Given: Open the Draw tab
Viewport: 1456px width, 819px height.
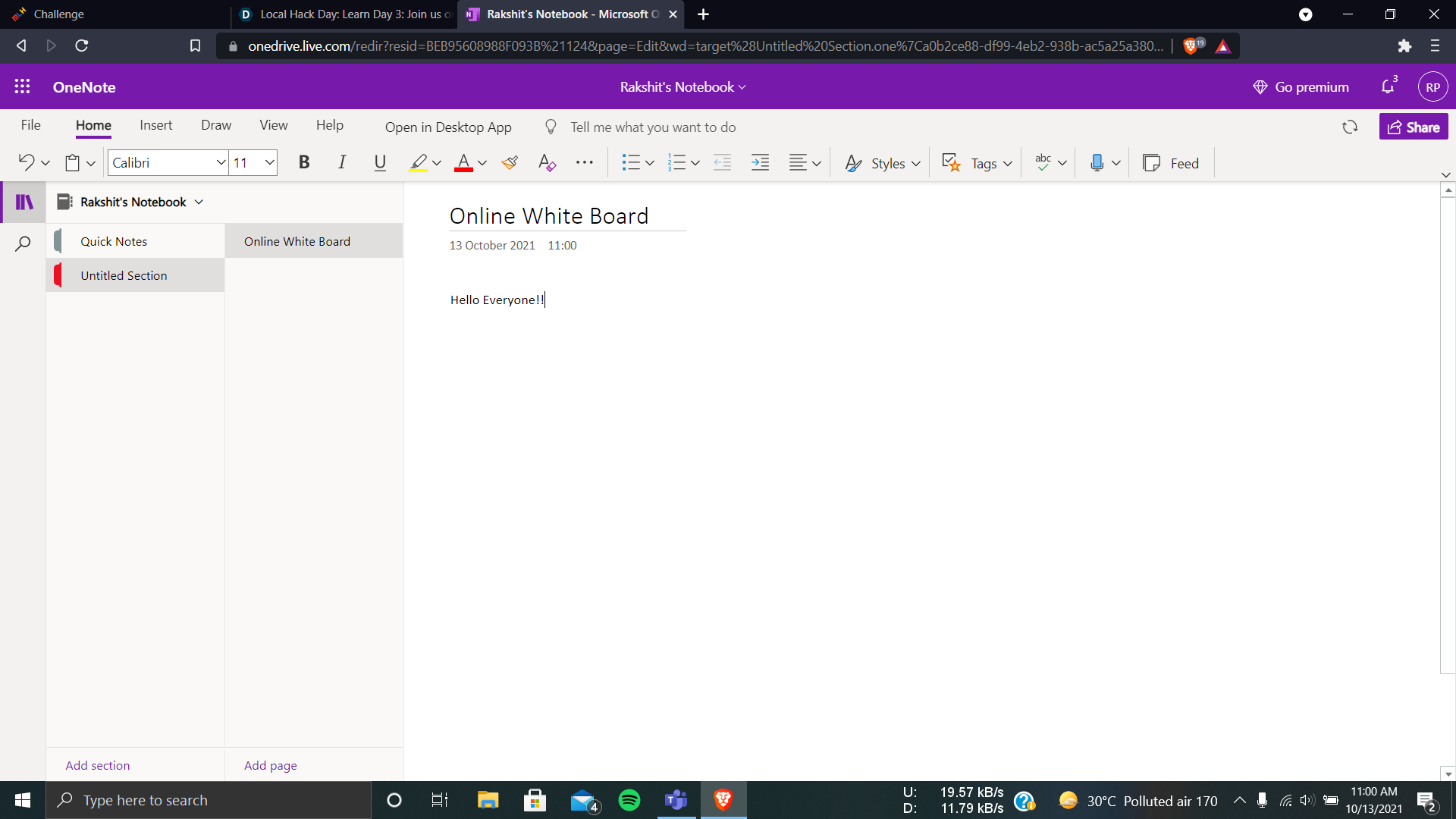Looking at the screenshot, I should point(216,125).
